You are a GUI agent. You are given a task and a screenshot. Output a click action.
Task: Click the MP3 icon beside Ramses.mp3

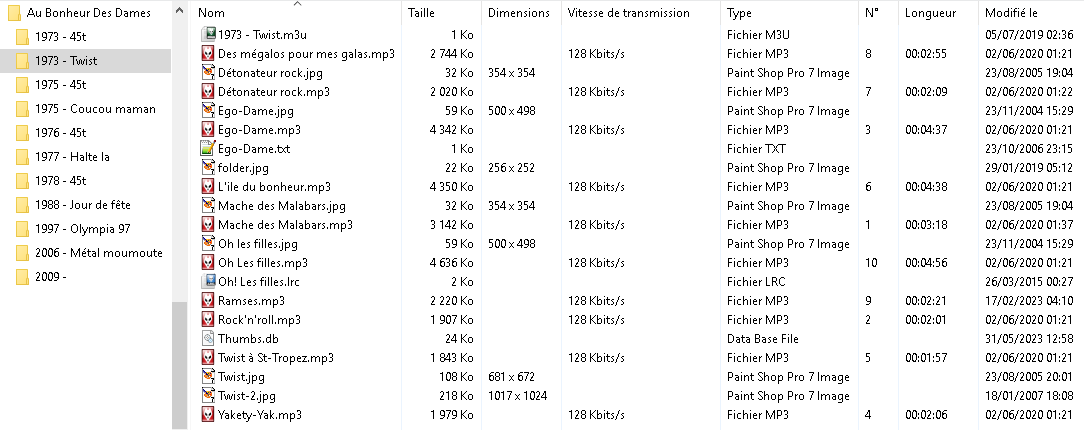pos(207,301)
